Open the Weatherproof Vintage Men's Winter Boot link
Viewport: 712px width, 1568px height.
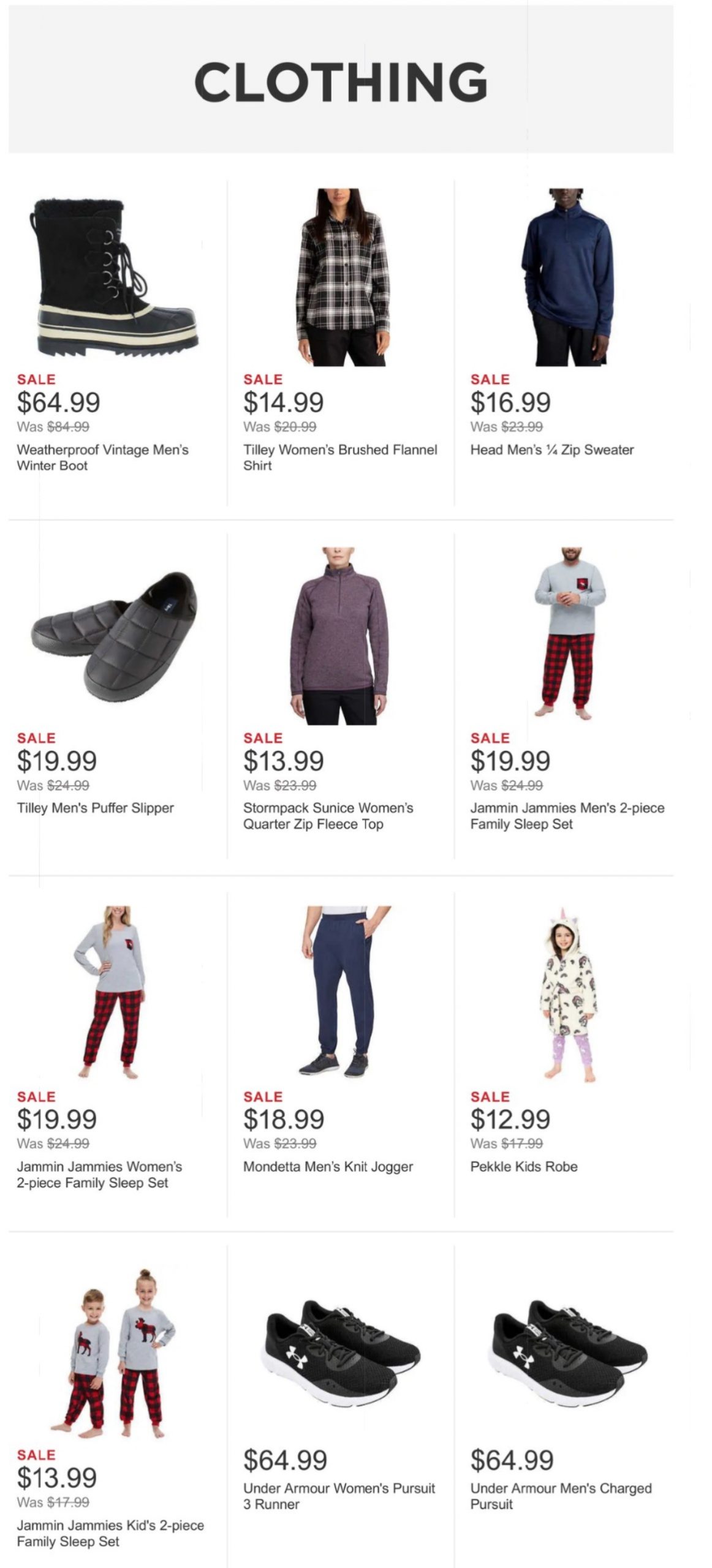(x=102, y=458)
